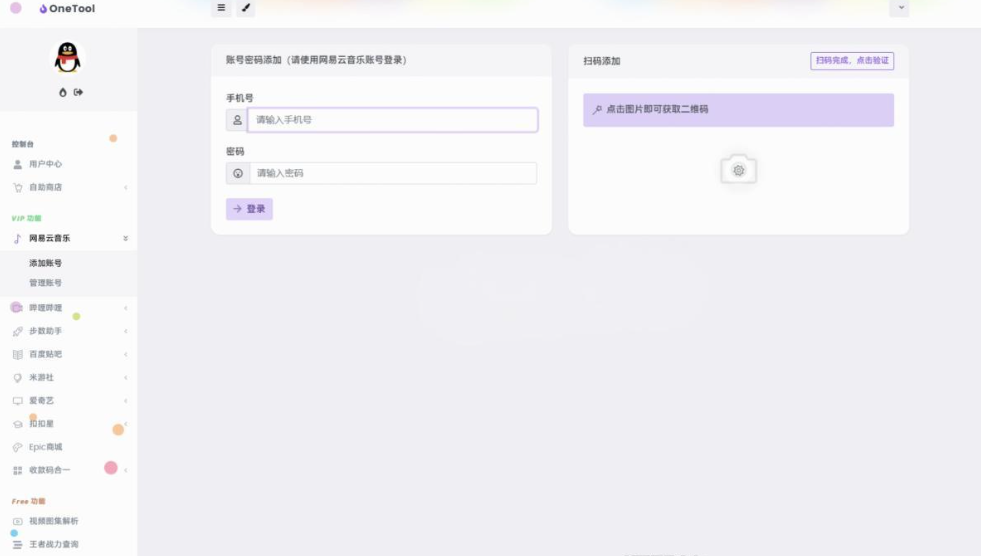This screenshot has height=556, width=981.
Task: Click the QQ penguin avatar
Action: pos(68,58)
